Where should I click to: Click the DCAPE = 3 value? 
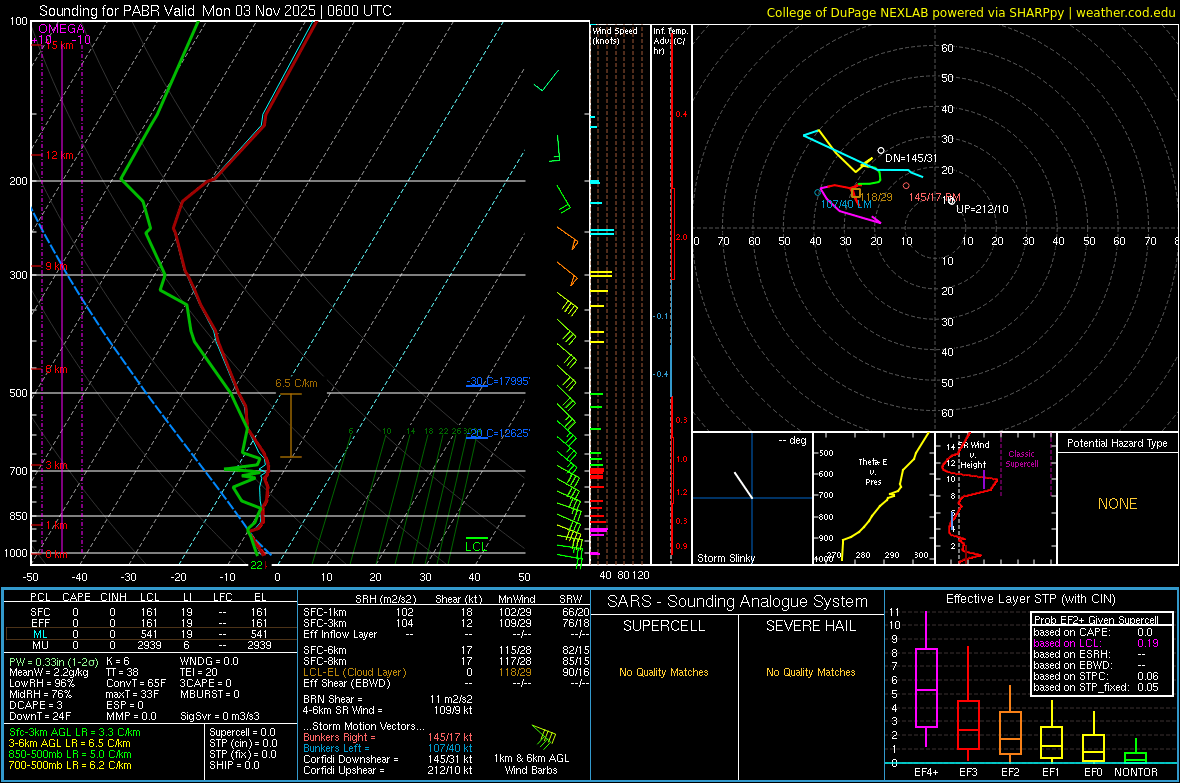[x=35, y=705]
